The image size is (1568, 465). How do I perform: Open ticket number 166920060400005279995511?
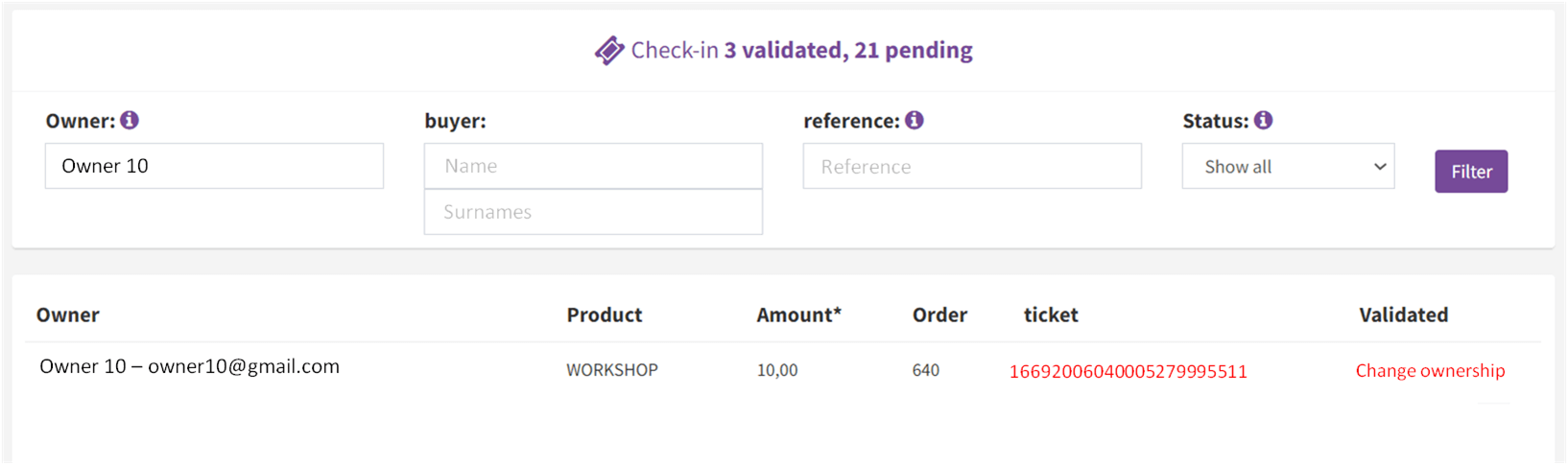[x=1128, y=372]
